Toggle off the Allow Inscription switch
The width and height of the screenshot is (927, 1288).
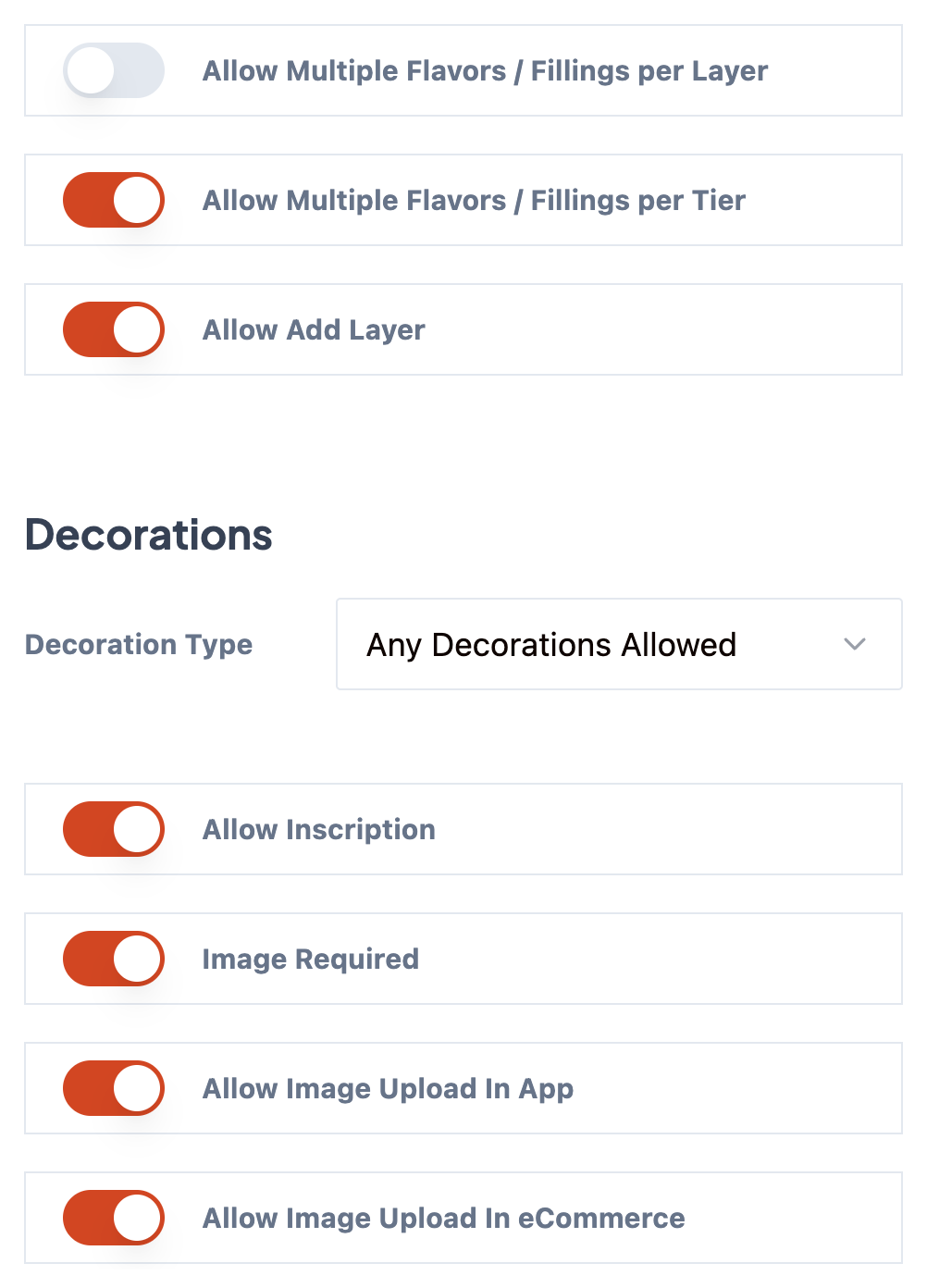[x=114, y=829]
